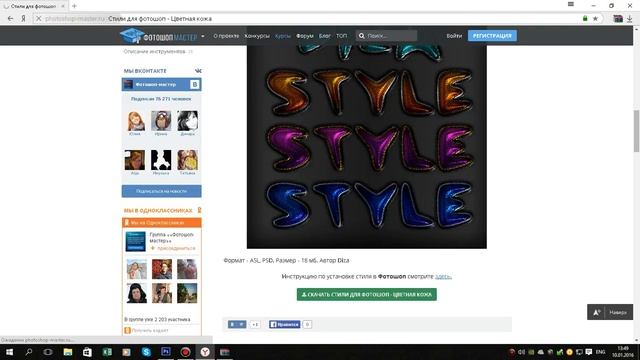The image size is (640, 360).
Task: Open the orange 'Мы на Одноклассниках' header
Action: click(x=161, y=222)
